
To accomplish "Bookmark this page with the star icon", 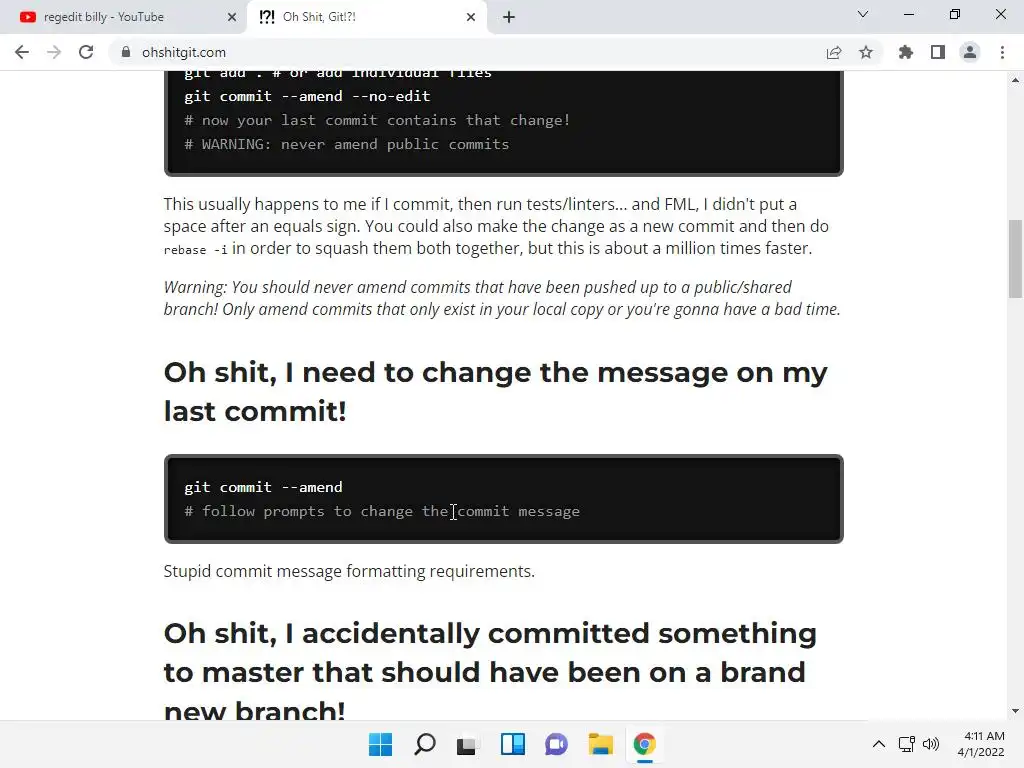I will pos(866,52).
